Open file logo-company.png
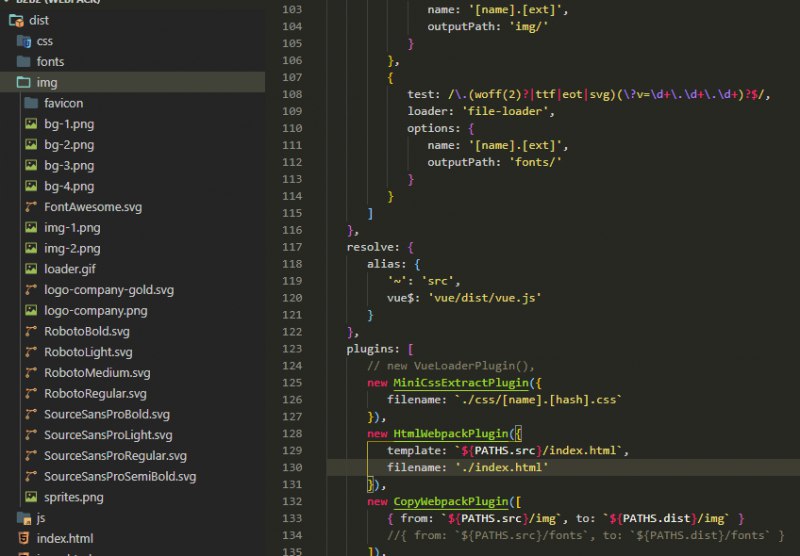The width and height of the screenshot is (800, 556). 95,311
